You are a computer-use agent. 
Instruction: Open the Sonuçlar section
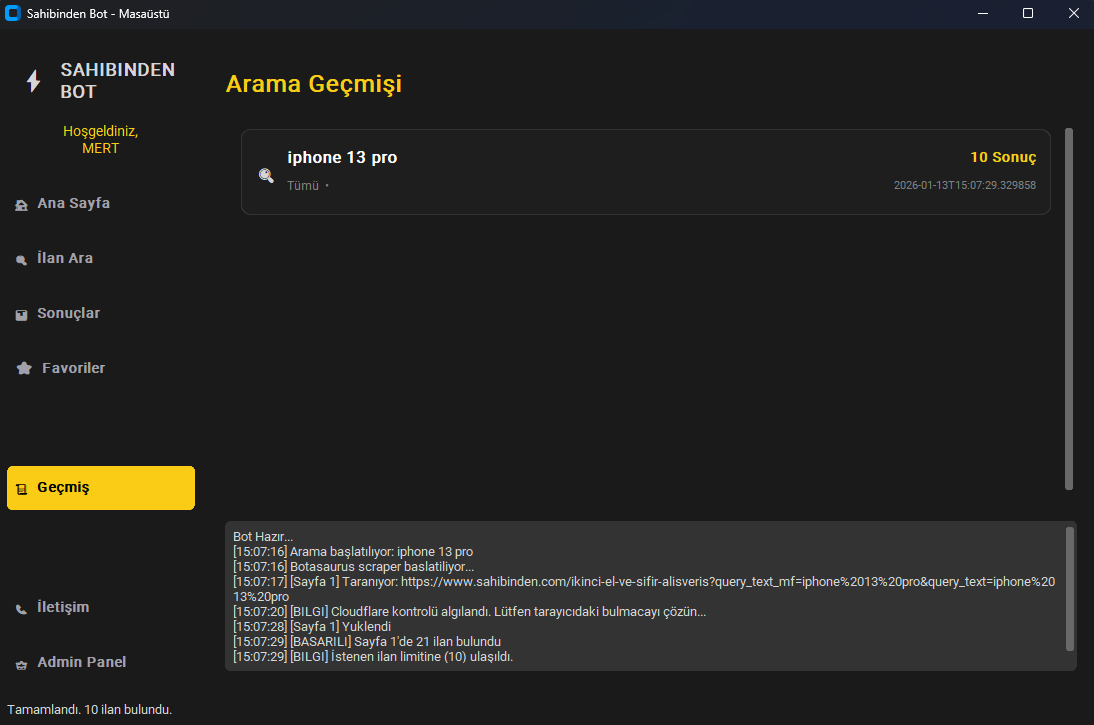point(100,313)
